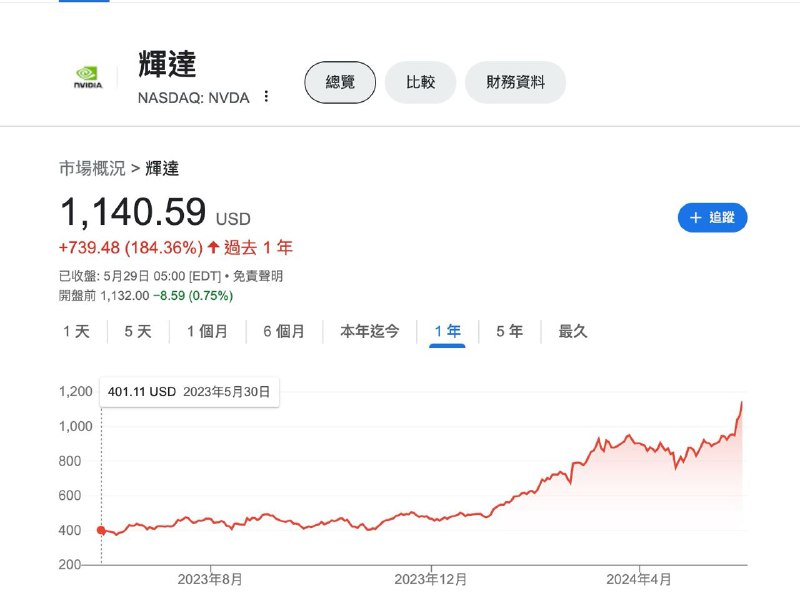The height and width of the screenshot is (601, 800).
Task: Switch to the 比較 compare tab
Action: tap(420, 82)
